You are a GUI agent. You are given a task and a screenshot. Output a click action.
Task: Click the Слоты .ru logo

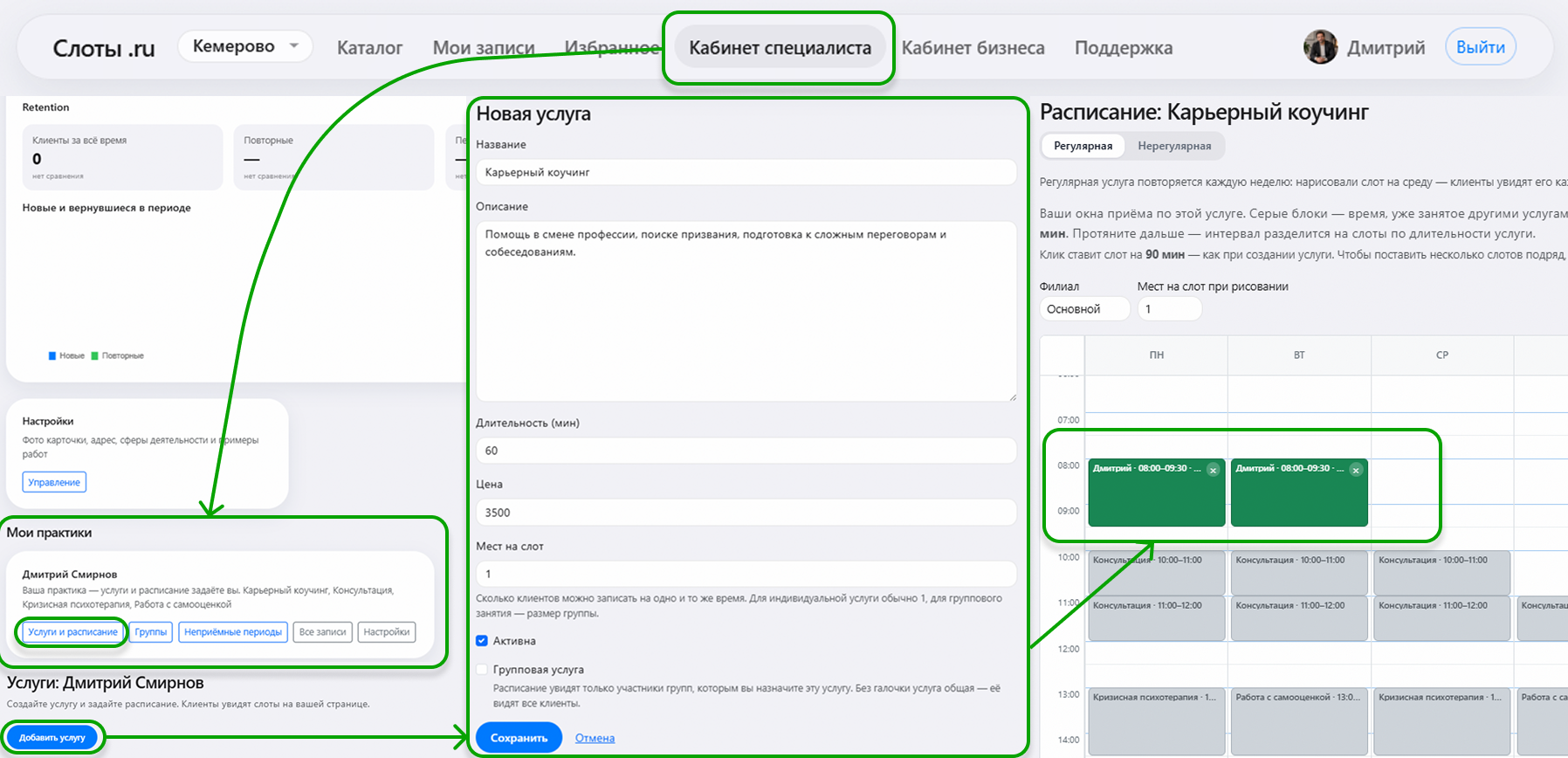(104, 49)
